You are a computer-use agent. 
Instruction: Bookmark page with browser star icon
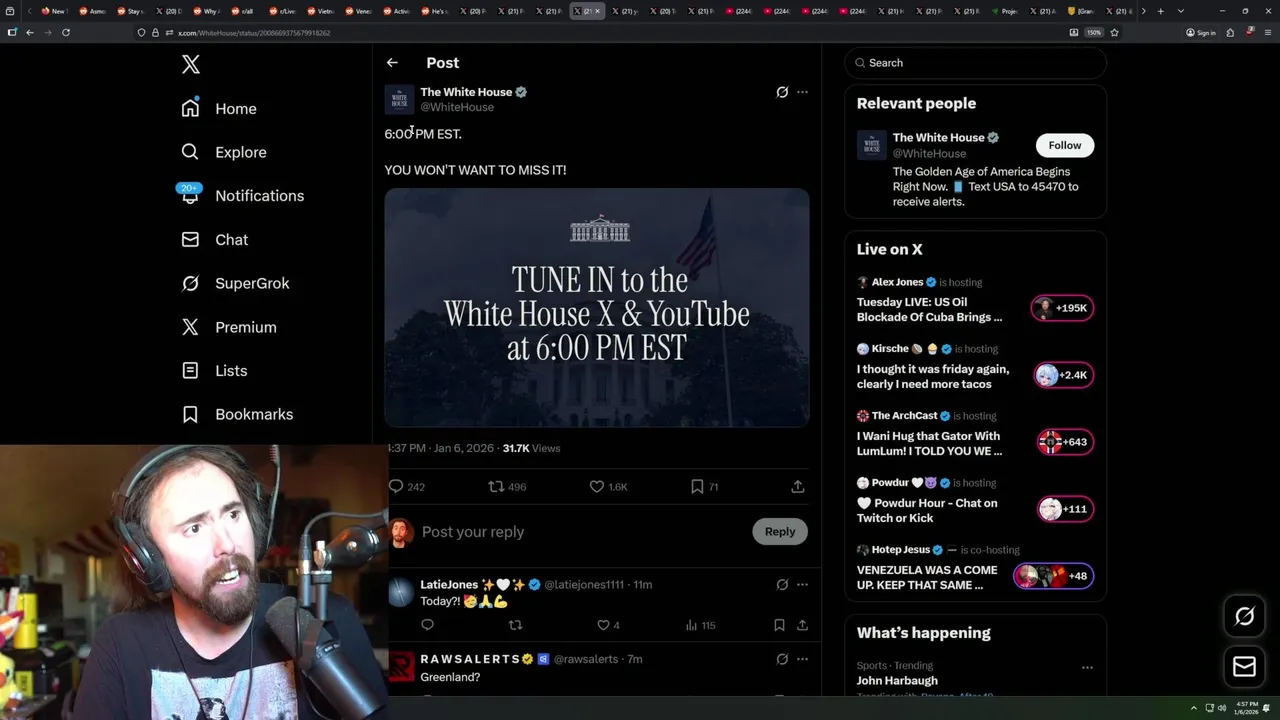tap(1114, 32)
